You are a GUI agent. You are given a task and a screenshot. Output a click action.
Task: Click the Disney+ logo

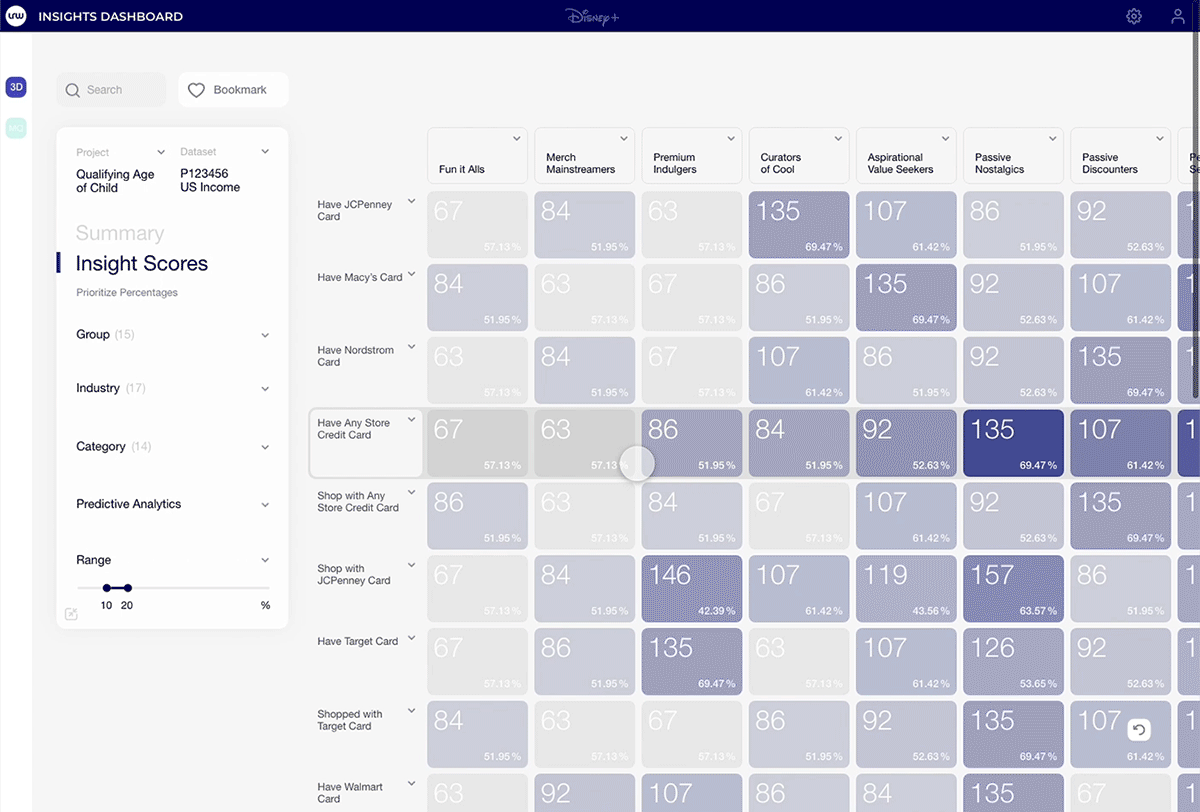(x=592, y=16)
